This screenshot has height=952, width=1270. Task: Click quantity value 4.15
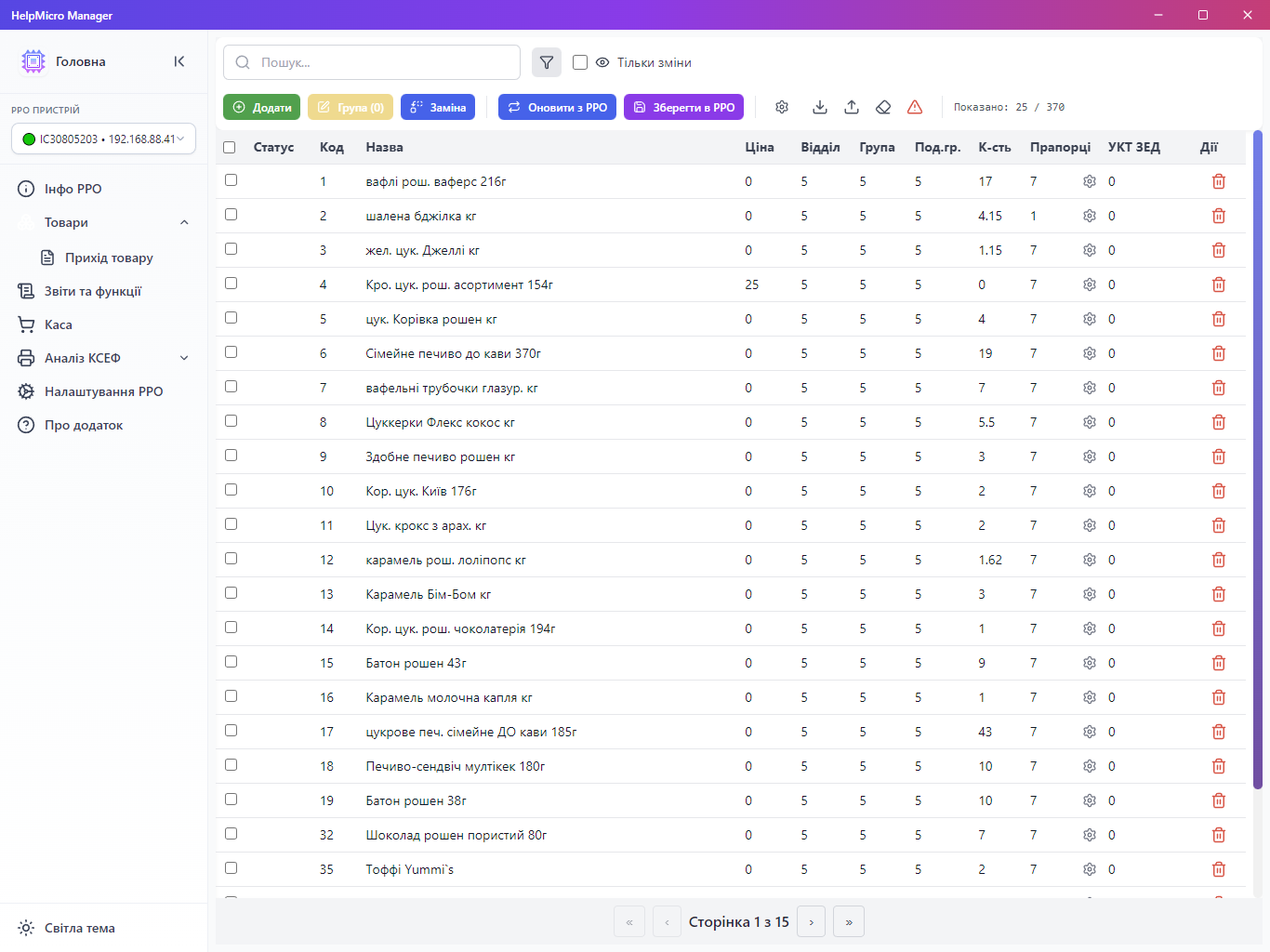tap(990, 216)
